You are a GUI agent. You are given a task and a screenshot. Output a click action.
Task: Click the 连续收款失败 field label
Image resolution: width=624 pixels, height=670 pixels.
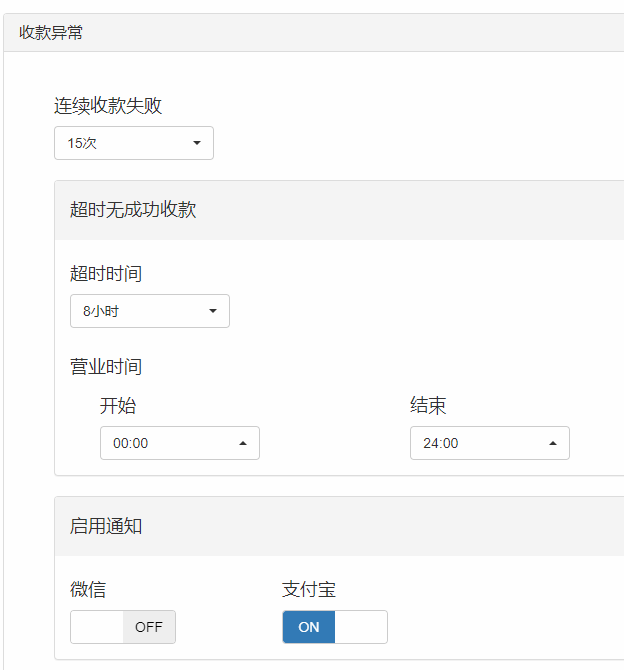[108, 106]
